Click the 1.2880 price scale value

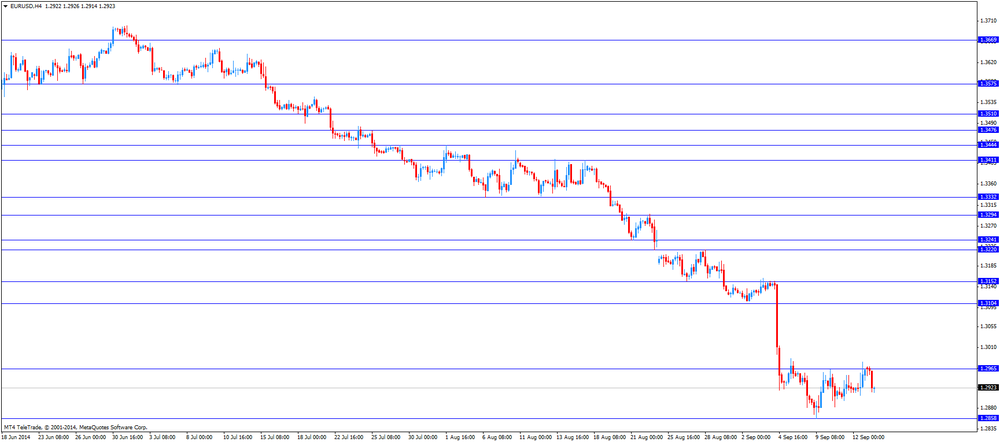coord(988,408)
